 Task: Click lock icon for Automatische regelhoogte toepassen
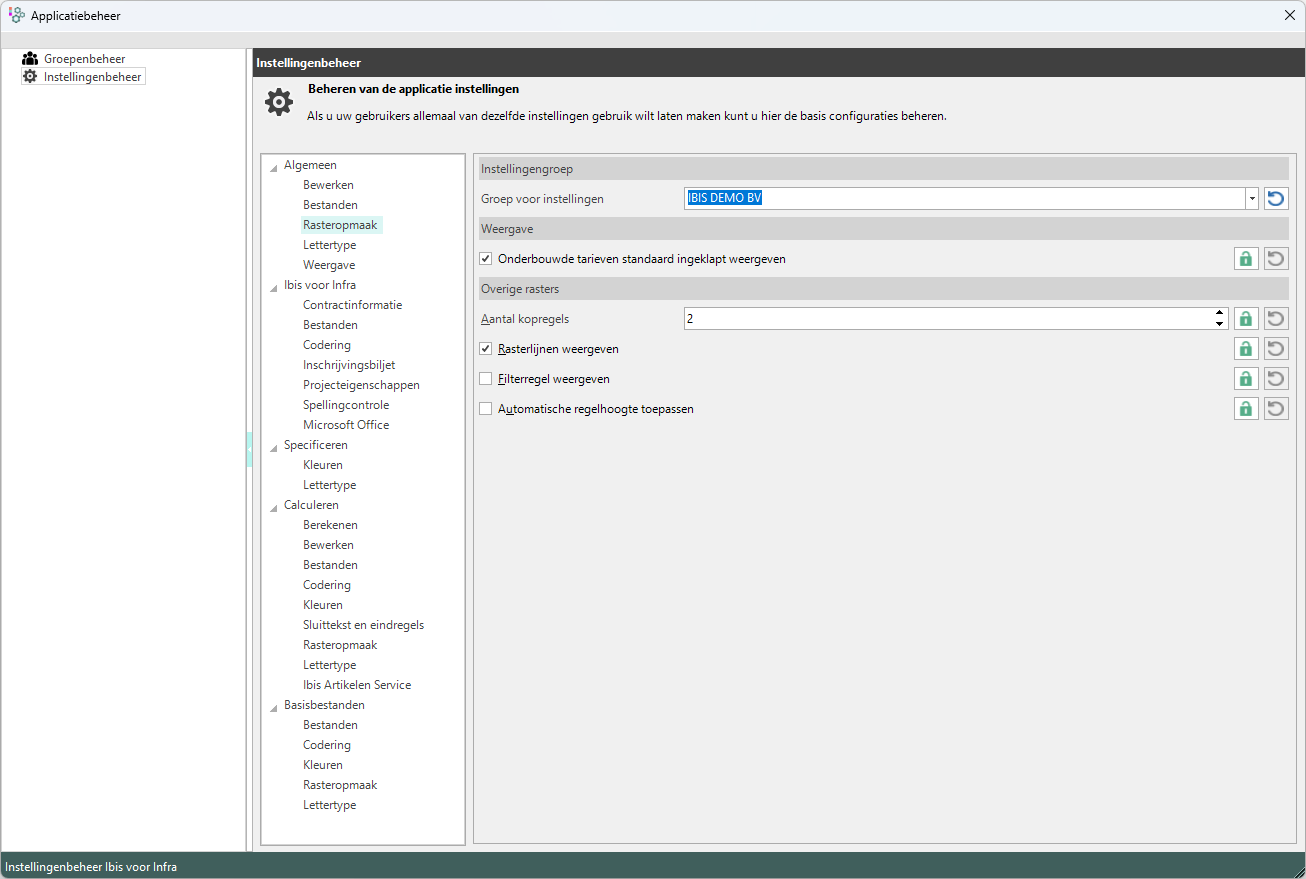(x=1245, y=409)
